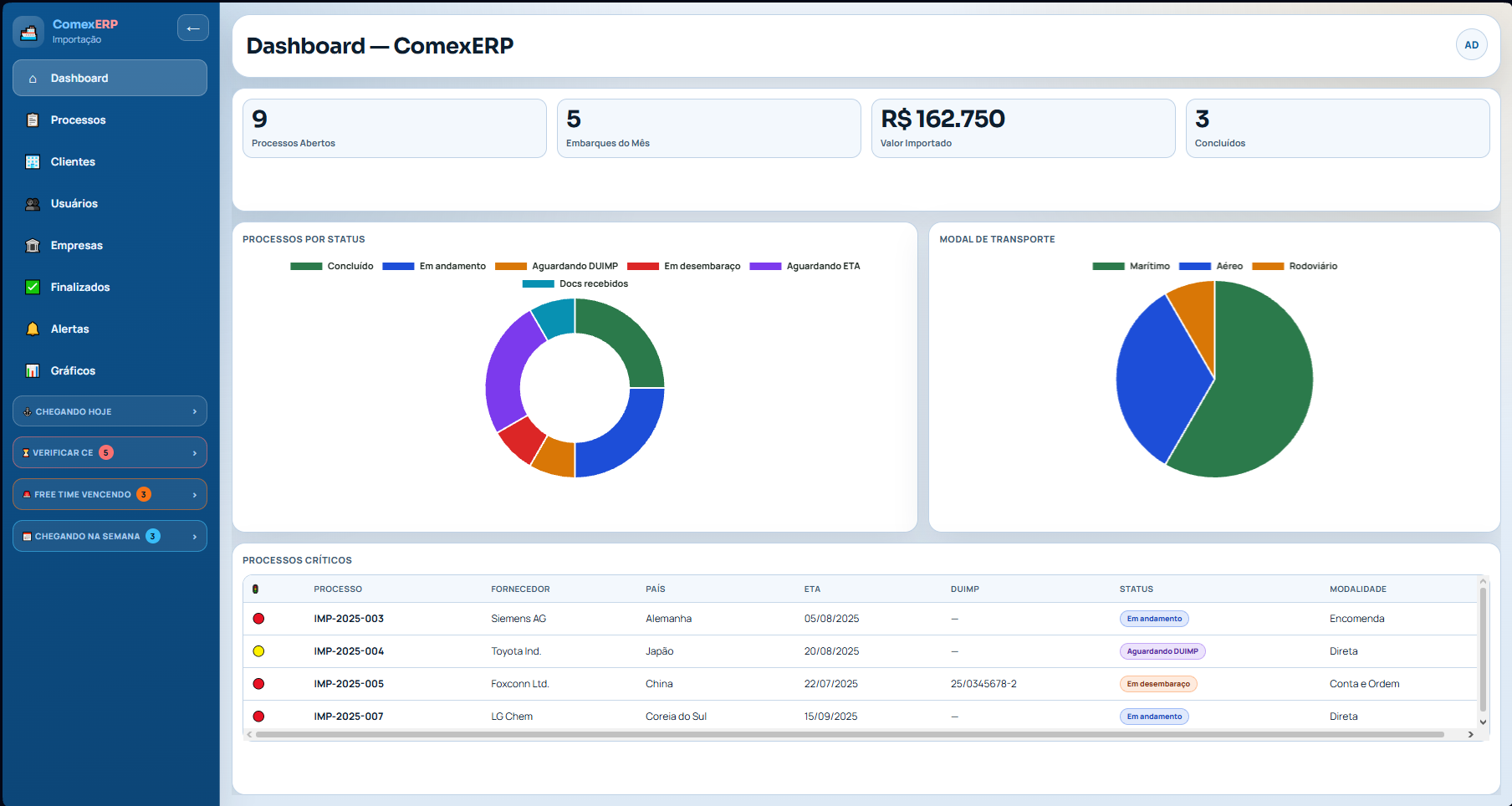Sort by ETA column header
This screenshot has width=1512, height=806.
pos(812,589)
